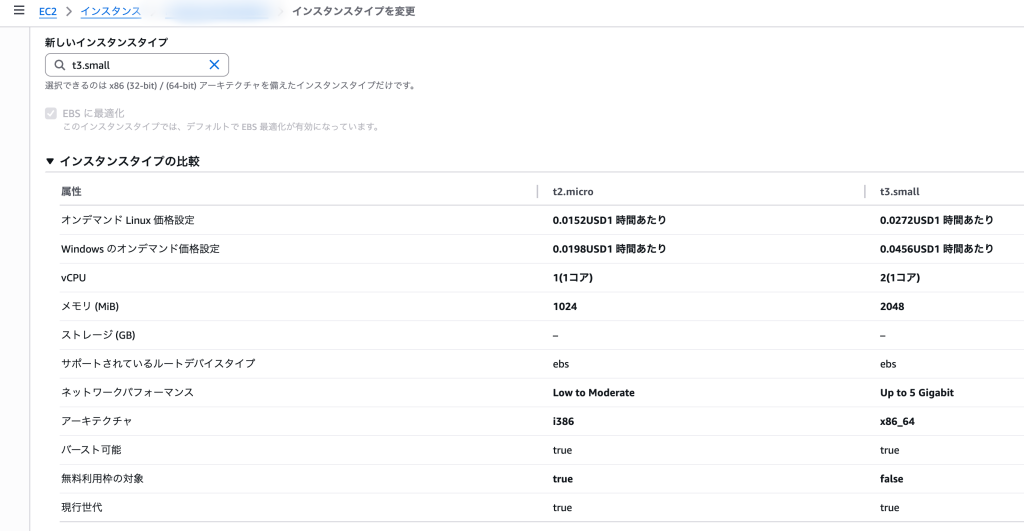Viewport: 1024px width, 531px height.
Task: Click the magnifier icon in search box
Action: [x=60, y=65]
